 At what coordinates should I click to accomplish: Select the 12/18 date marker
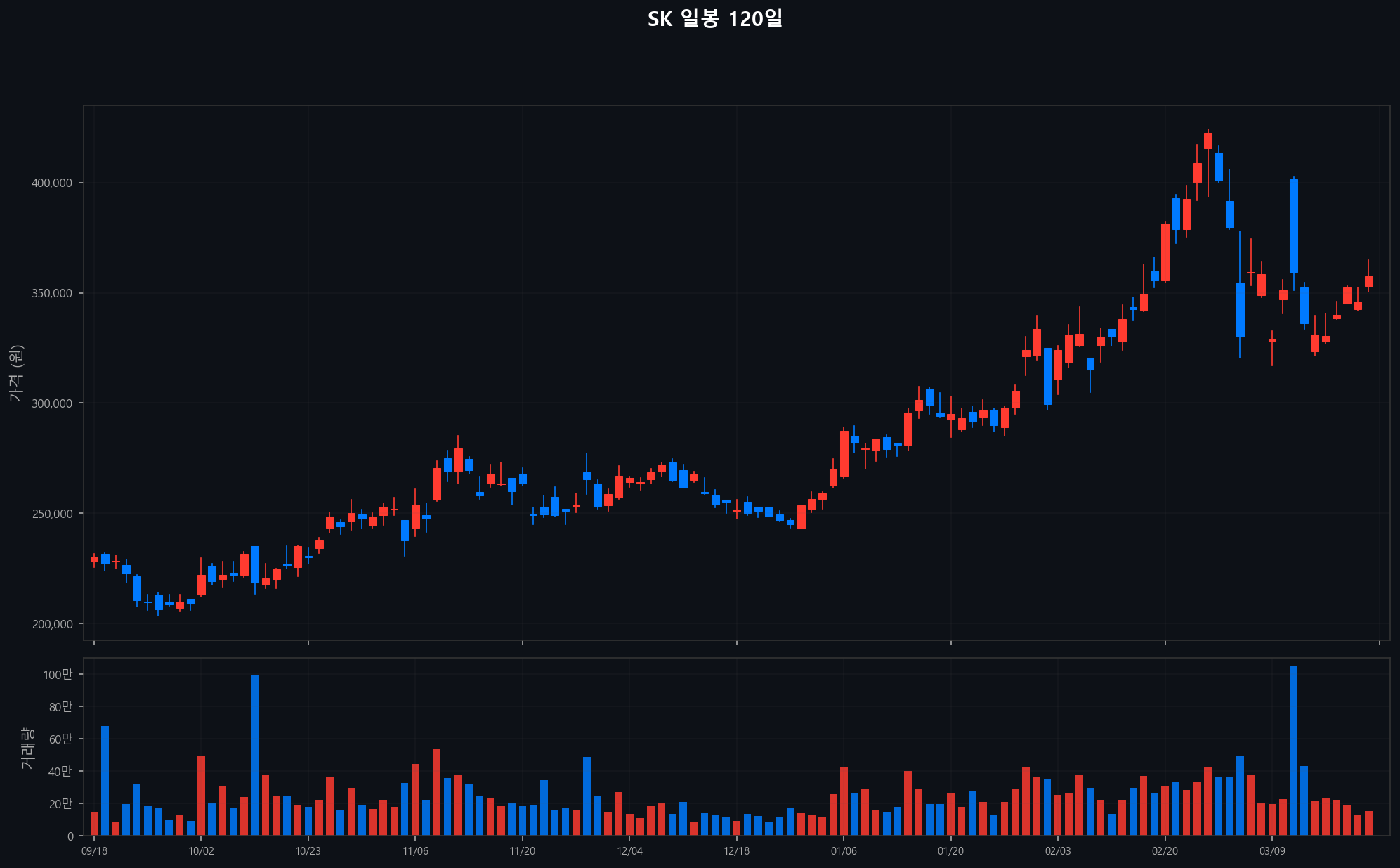[736, 851]
